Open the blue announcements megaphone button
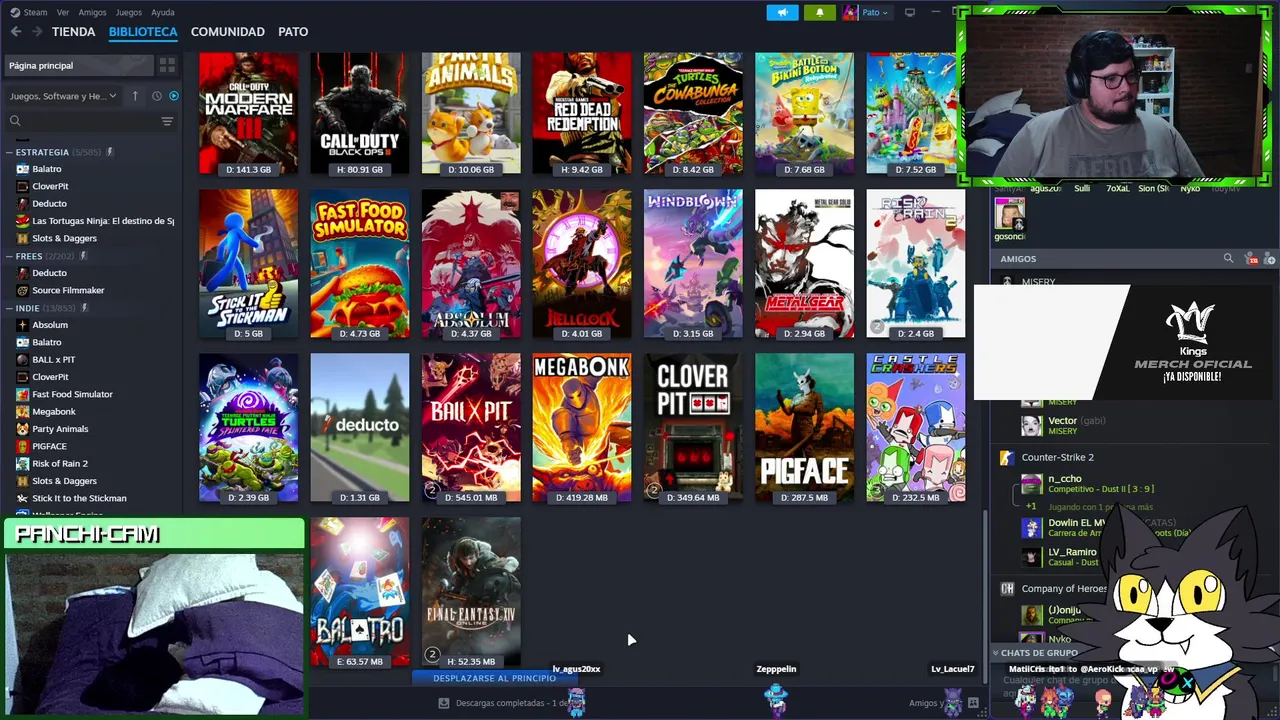 [782, 12]
